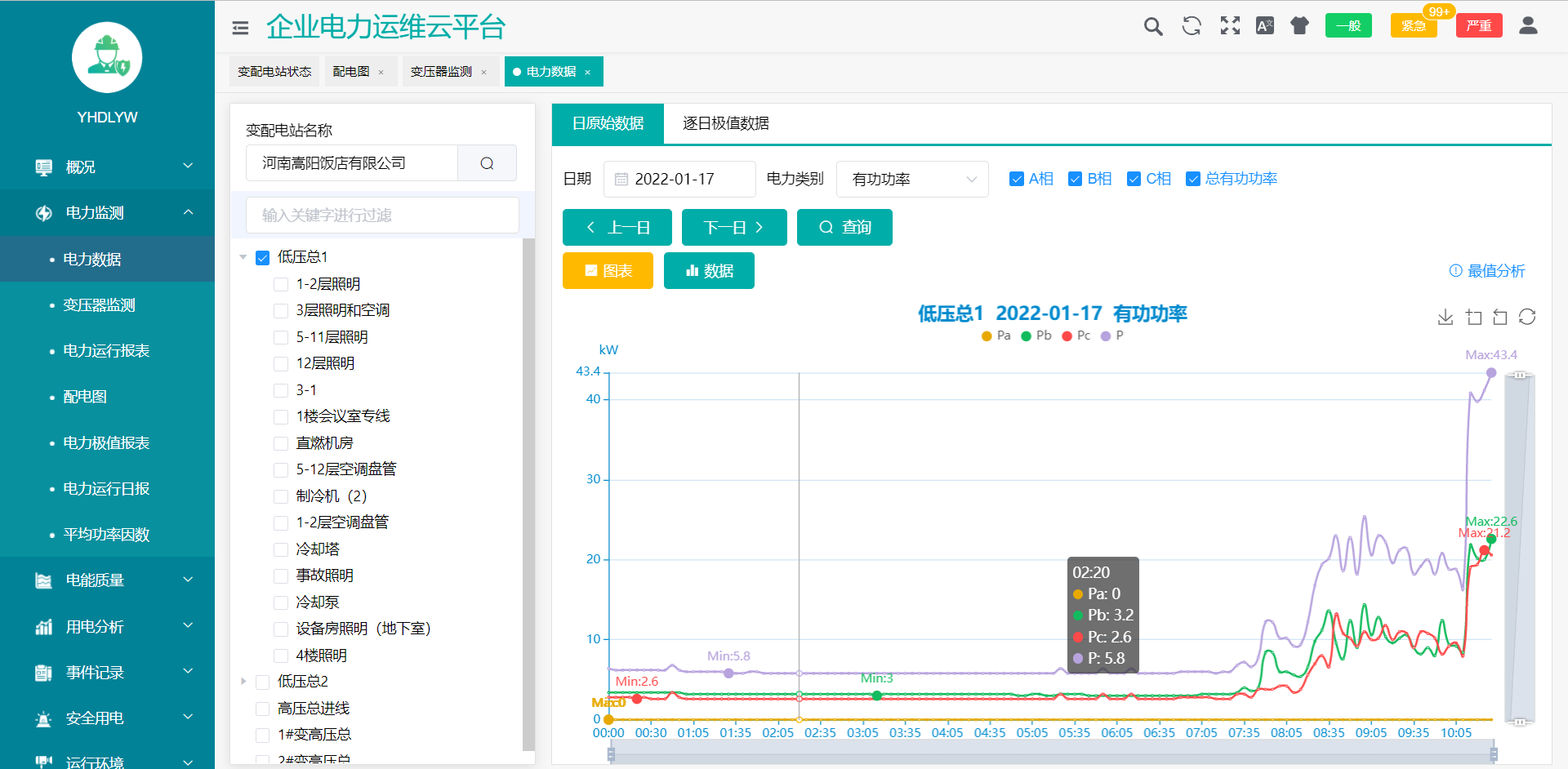Open the 电力类别 dropdown
Viewport: 1568px width, 769px height.
912,180
